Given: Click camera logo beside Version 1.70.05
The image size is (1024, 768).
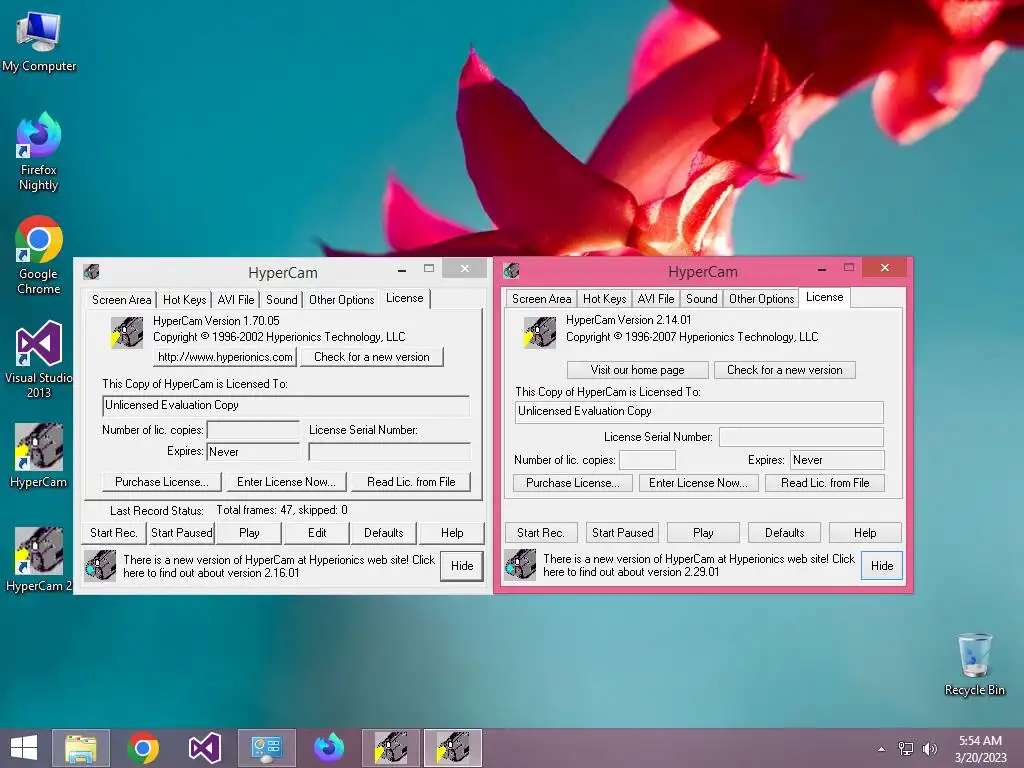Looking at the screenshot, I should pyautogui.click(x=127, y=332).
